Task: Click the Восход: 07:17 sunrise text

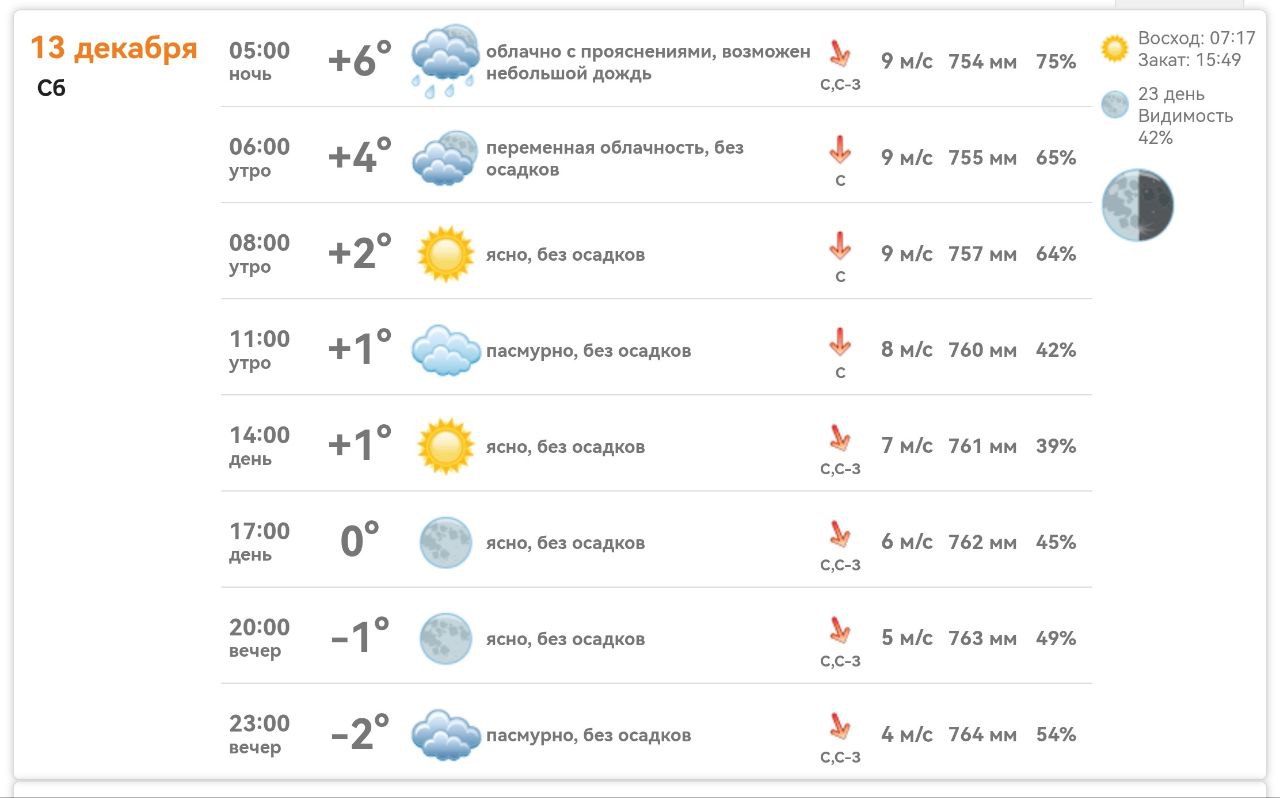Action: pos(1196,39)
